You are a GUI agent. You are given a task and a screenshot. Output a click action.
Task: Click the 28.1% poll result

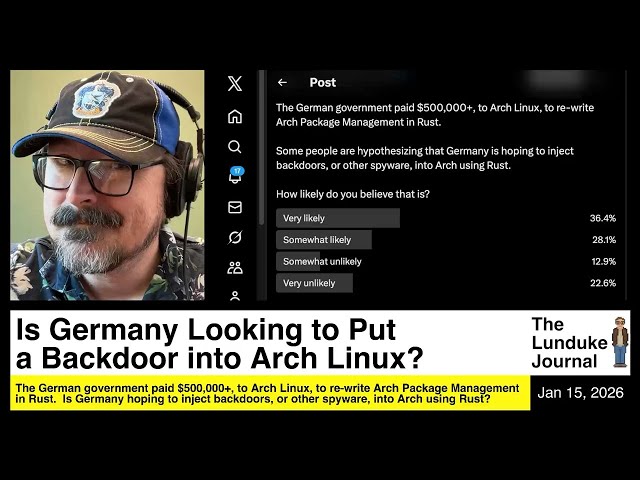coord(604,240)
